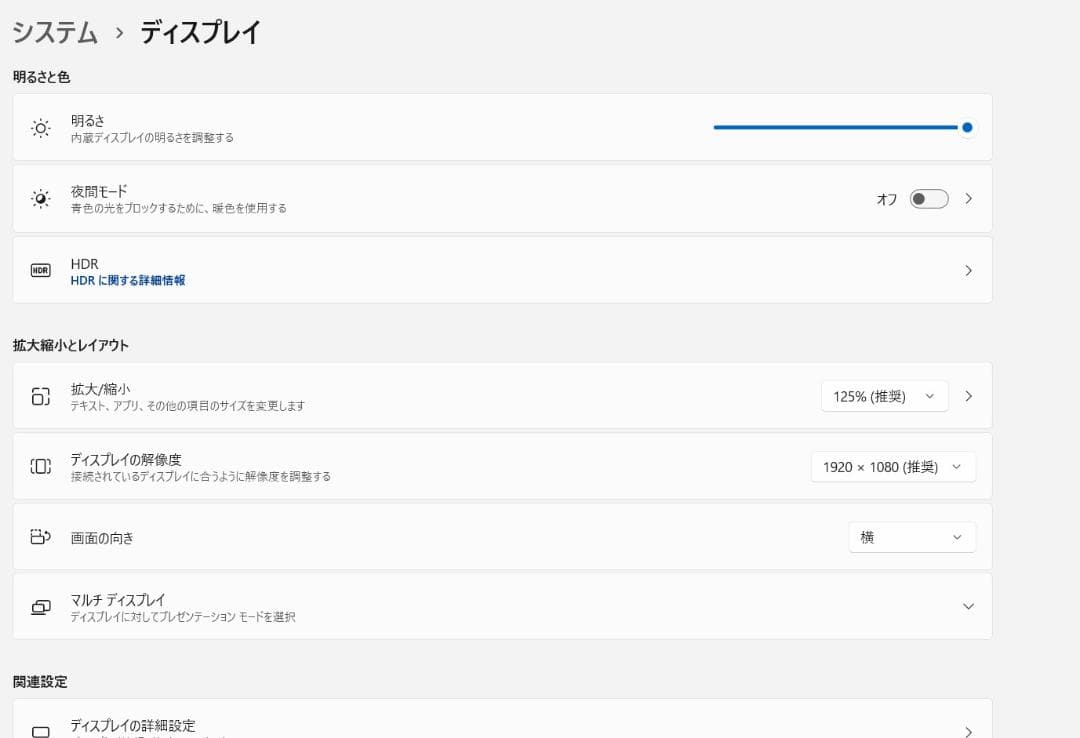Click the HDR badge icon
Image resolution: width=1080 pixels, height=738 pixels.
coord(40,270)
